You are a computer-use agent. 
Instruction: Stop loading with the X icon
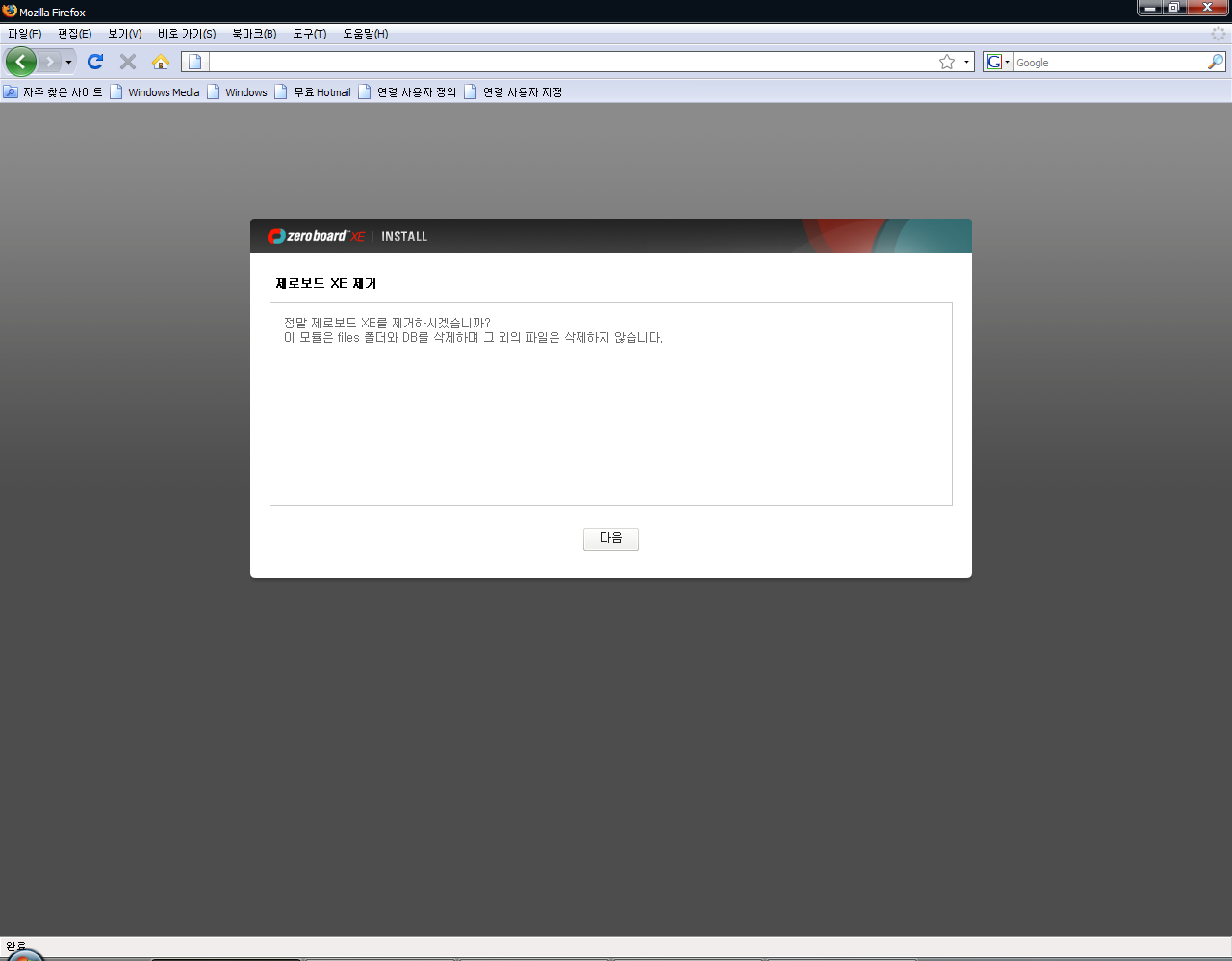point(128,62)
